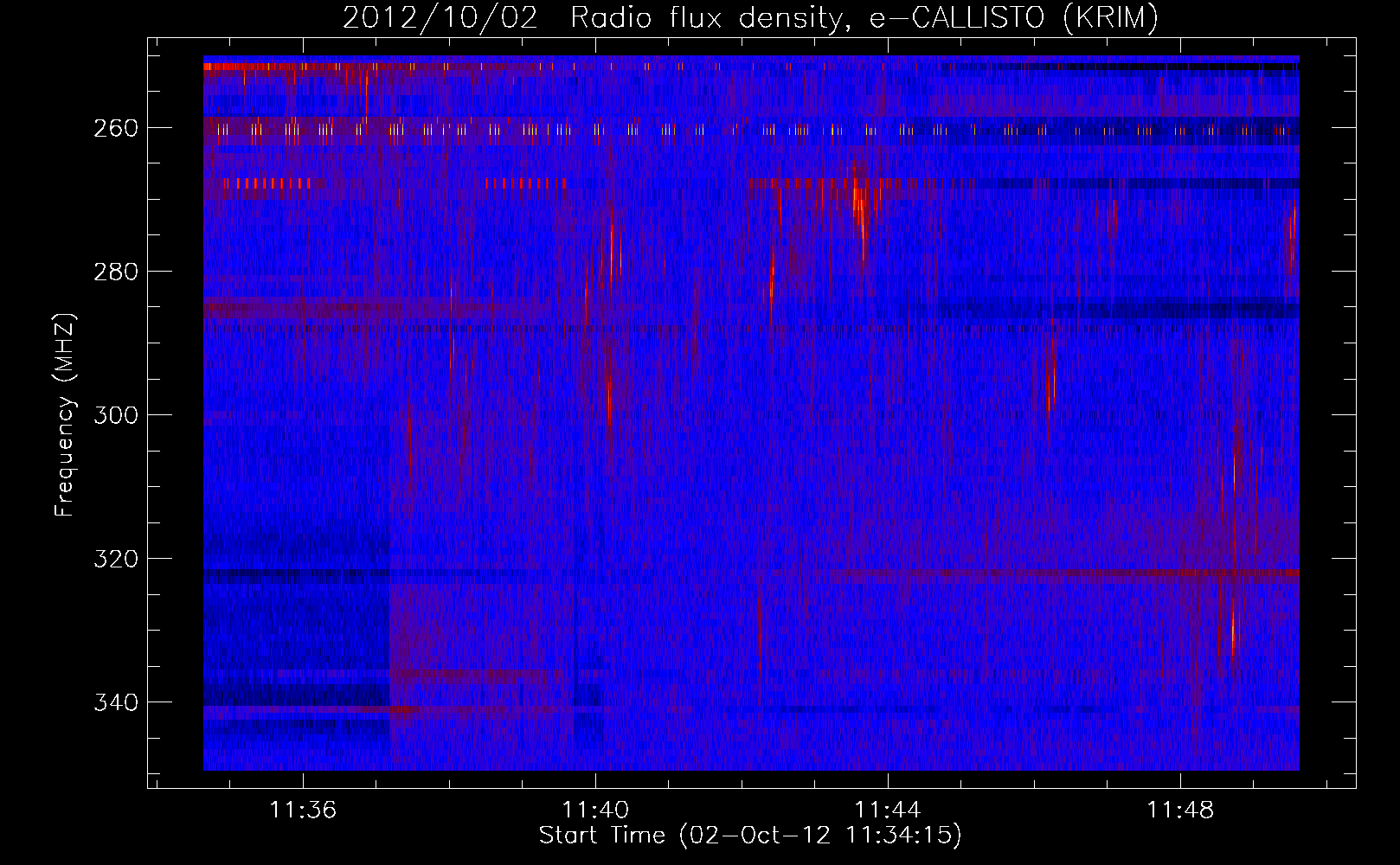Click the 'Frequency (MHZ)' axis label
Screen dimensions: 1400x865
(x=65, y=415)
